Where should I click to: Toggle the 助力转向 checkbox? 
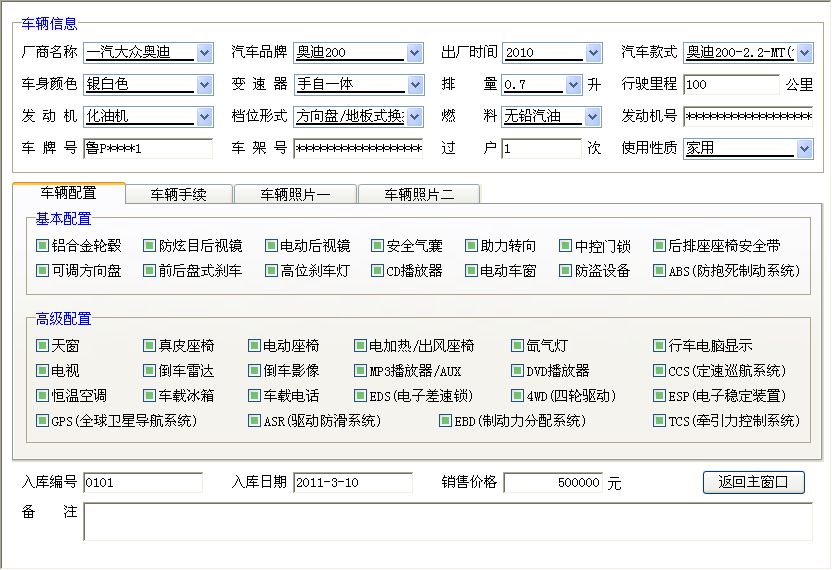click(x=471, y=245)
